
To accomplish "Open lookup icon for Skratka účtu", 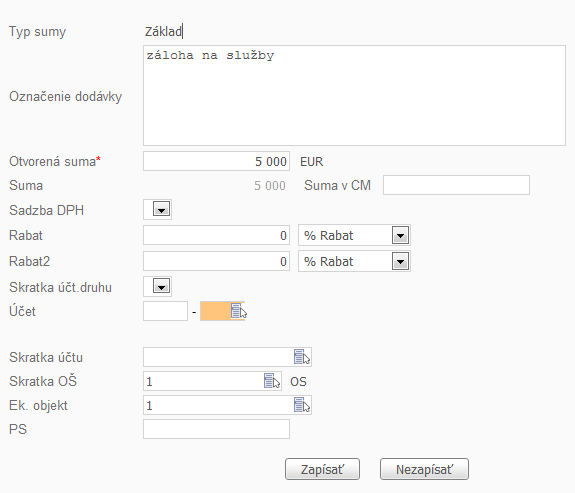I will [x=302, y=357].
